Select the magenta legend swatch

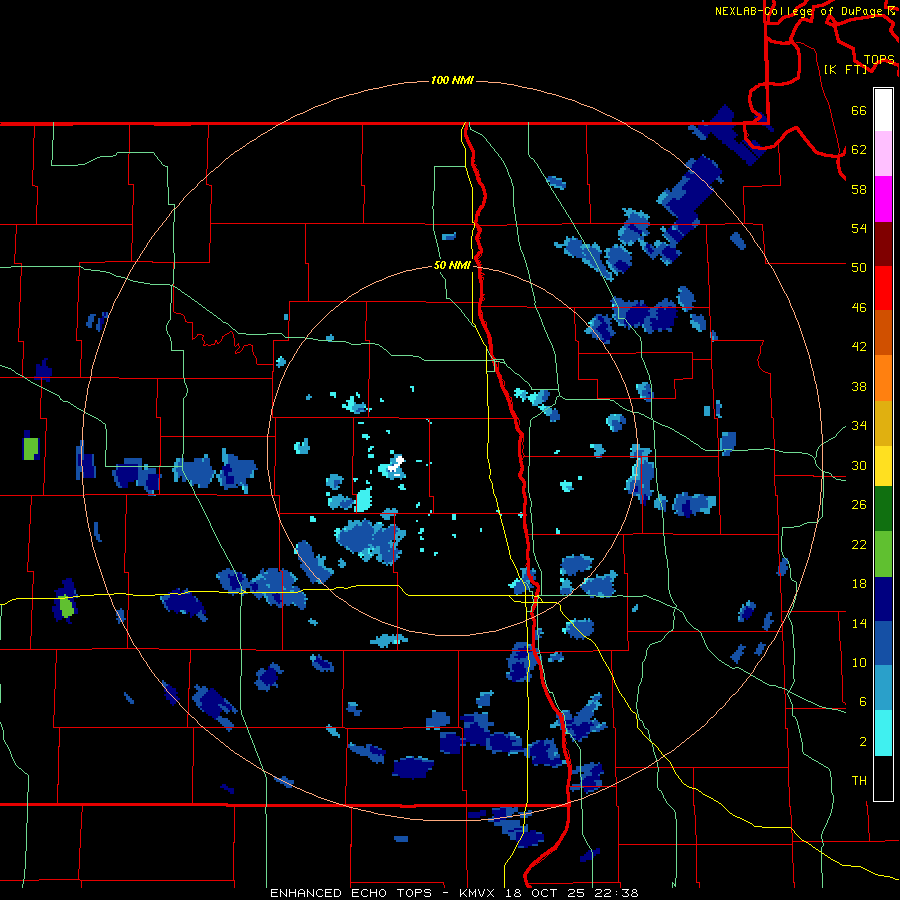click(x=883, y=199)
